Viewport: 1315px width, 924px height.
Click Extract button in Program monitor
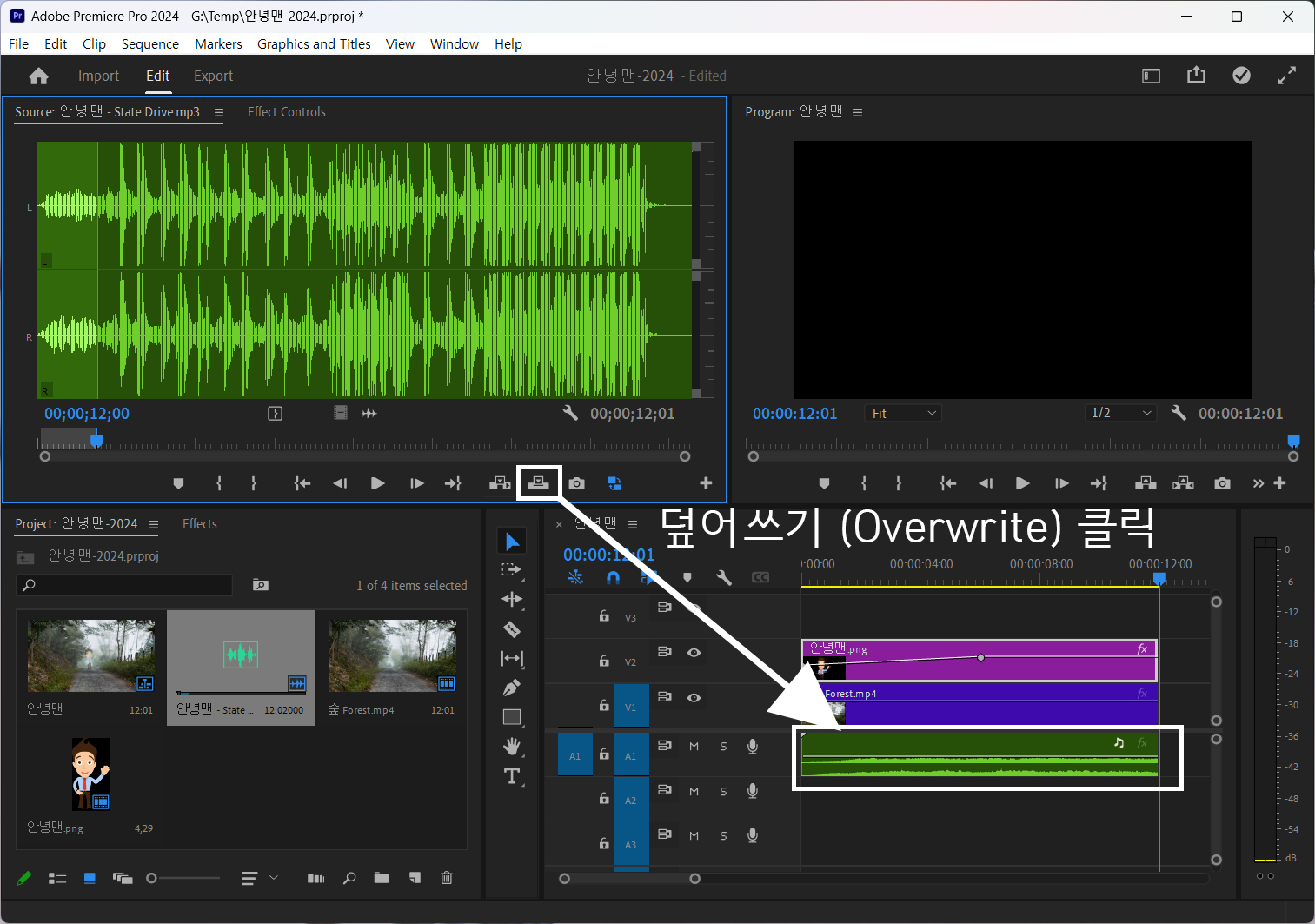click(1183, 483)
